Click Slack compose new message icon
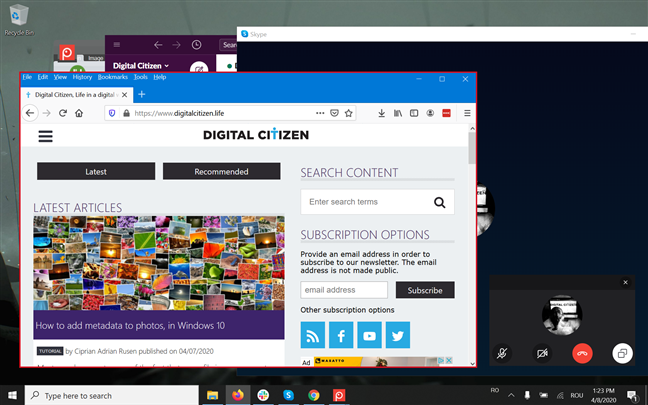This screenshot has width=648, height=405. coord(199,69)
